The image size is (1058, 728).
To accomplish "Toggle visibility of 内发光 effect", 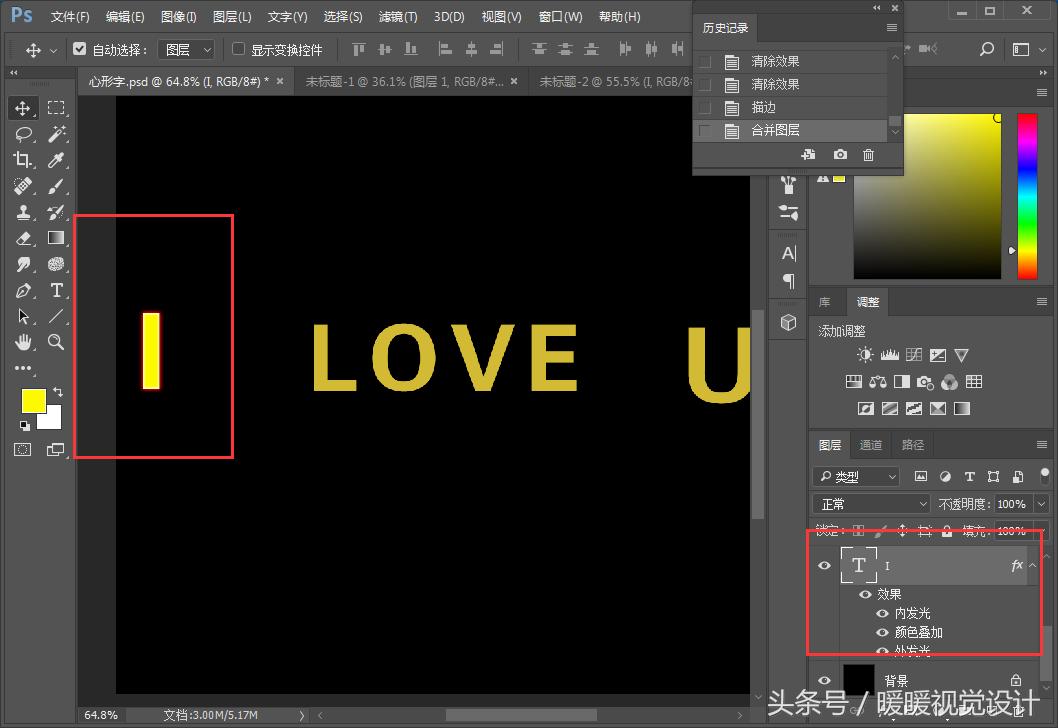I will 882,613.
